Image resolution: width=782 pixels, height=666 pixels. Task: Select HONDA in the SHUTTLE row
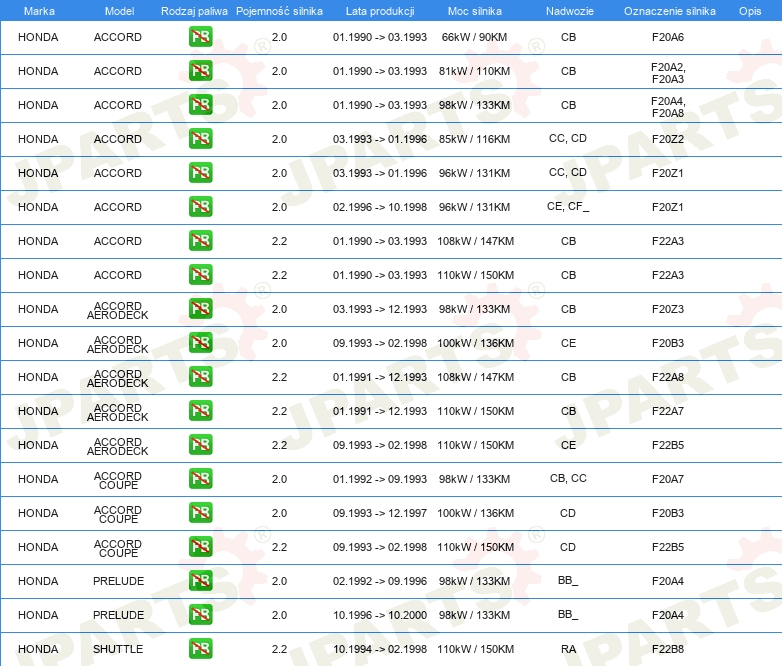point(38,649)
